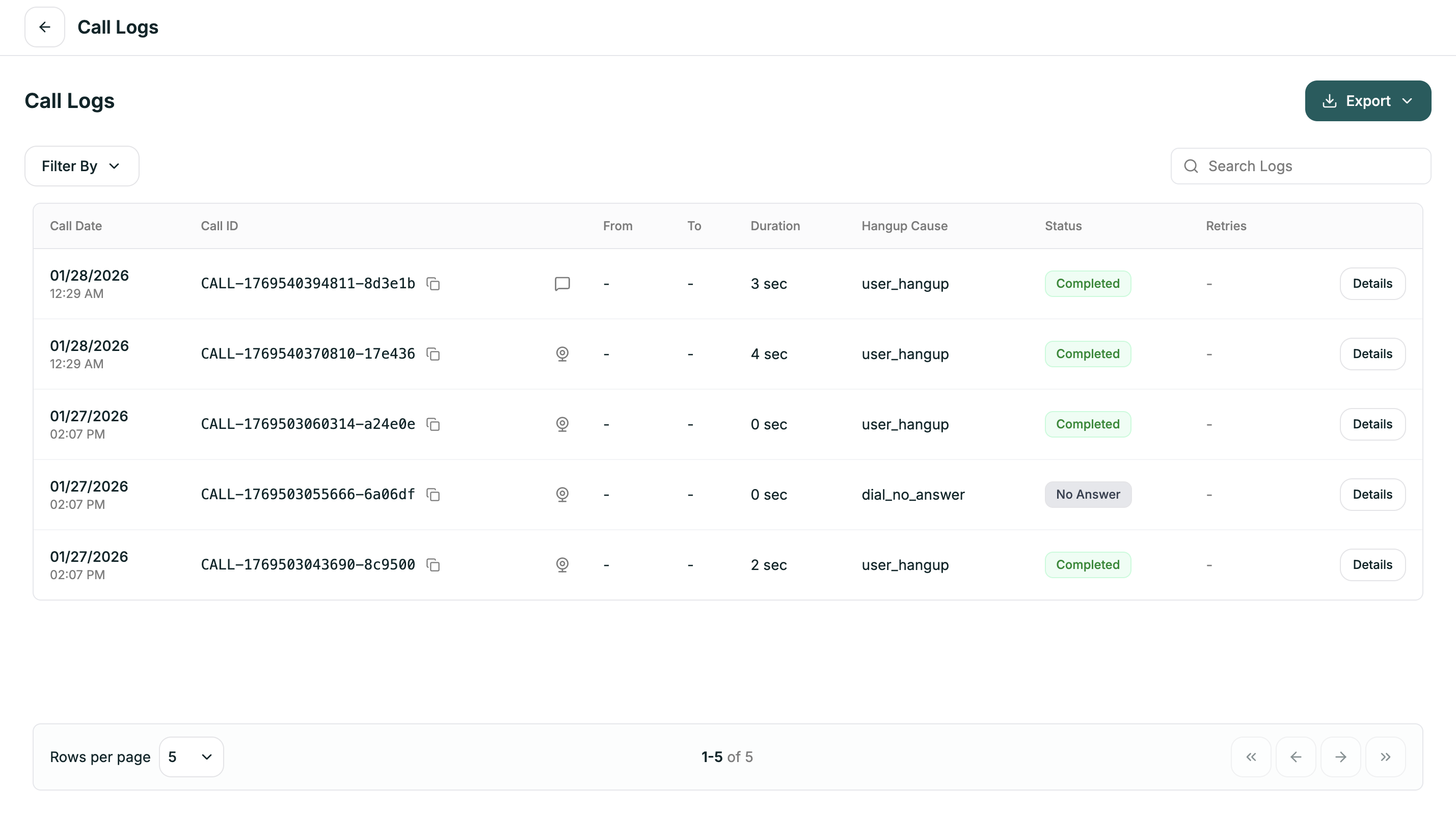Viewport: 1456px width, 814px height.
Task: Go to next page using right arrow
Action: pyautogui.click(x=1341, y=757)
